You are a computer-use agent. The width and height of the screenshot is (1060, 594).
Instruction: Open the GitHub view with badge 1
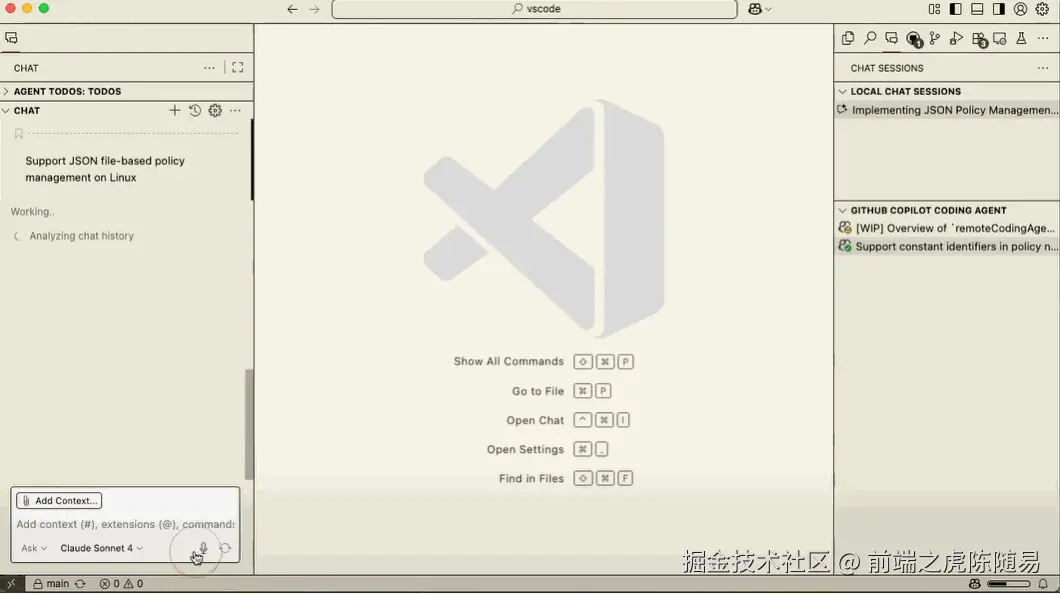[914, 39]
